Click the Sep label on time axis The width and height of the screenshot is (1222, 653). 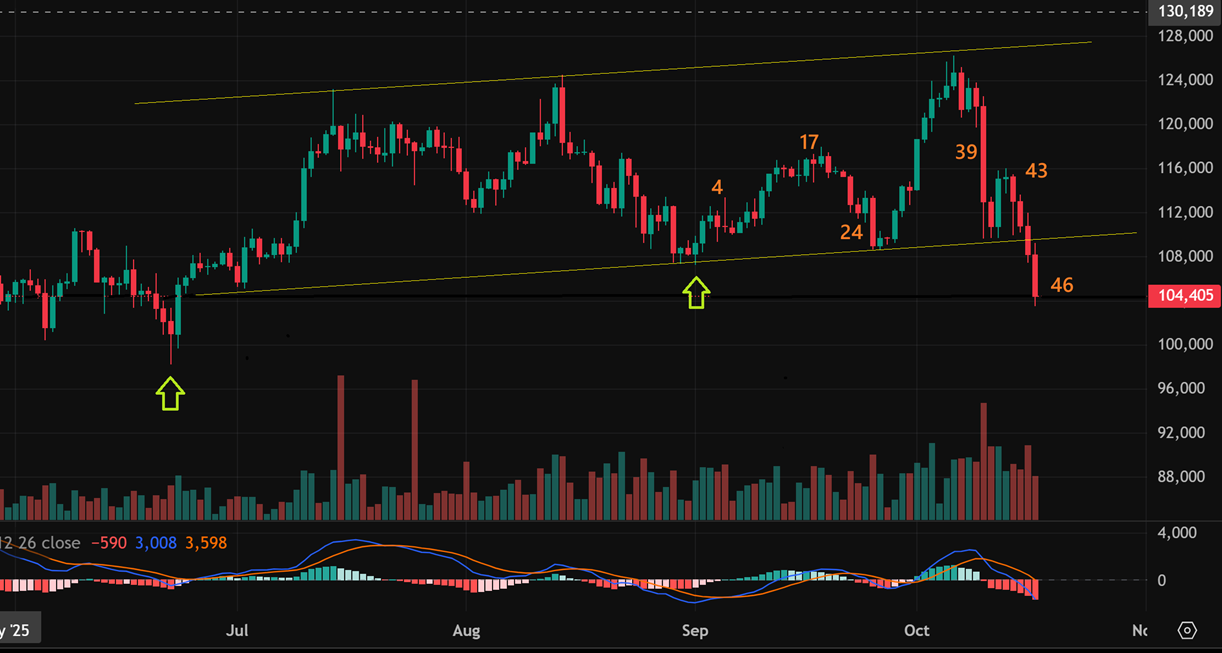[x=695, y=631]
